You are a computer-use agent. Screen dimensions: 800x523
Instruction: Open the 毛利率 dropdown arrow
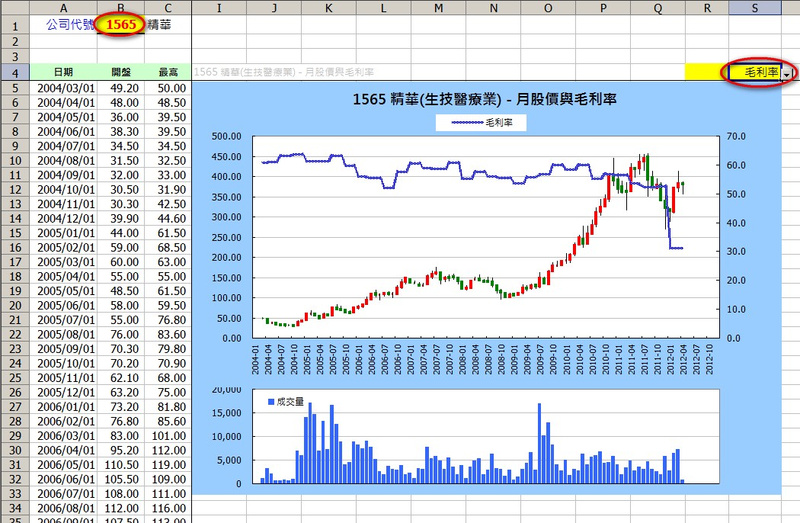tap(787, 73)
